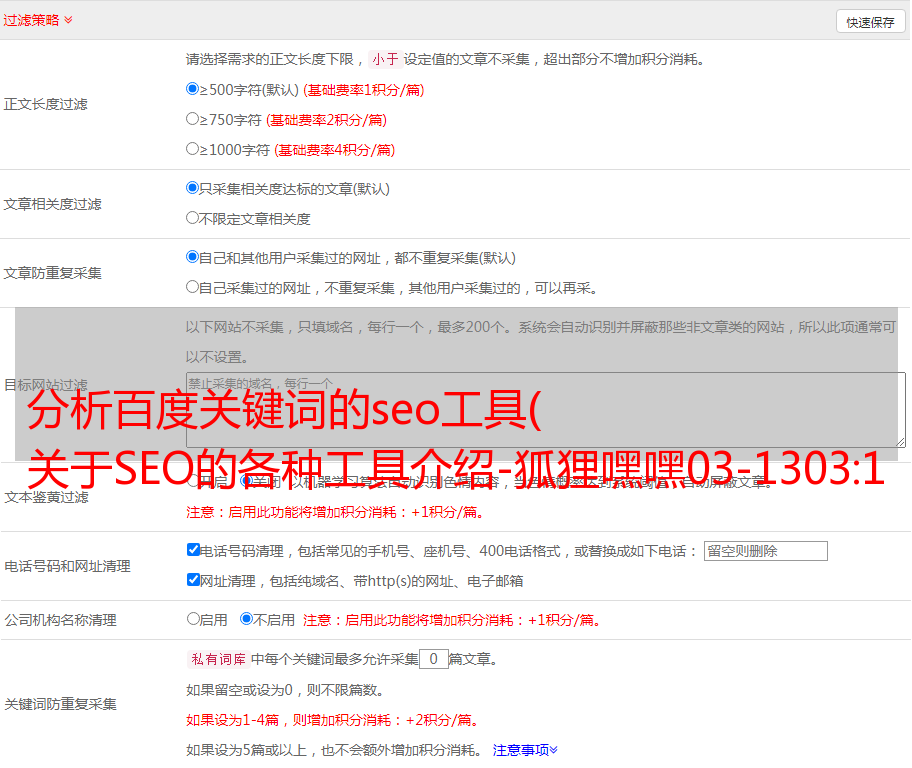Expand the 注意事项 link
This screenshot has height=768, width=912.
pos(525,750)
